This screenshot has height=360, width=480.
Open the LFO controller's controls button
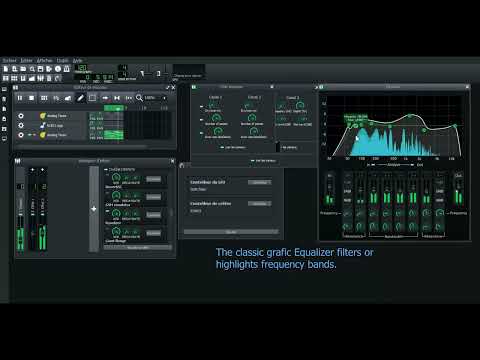pos(260,182)
